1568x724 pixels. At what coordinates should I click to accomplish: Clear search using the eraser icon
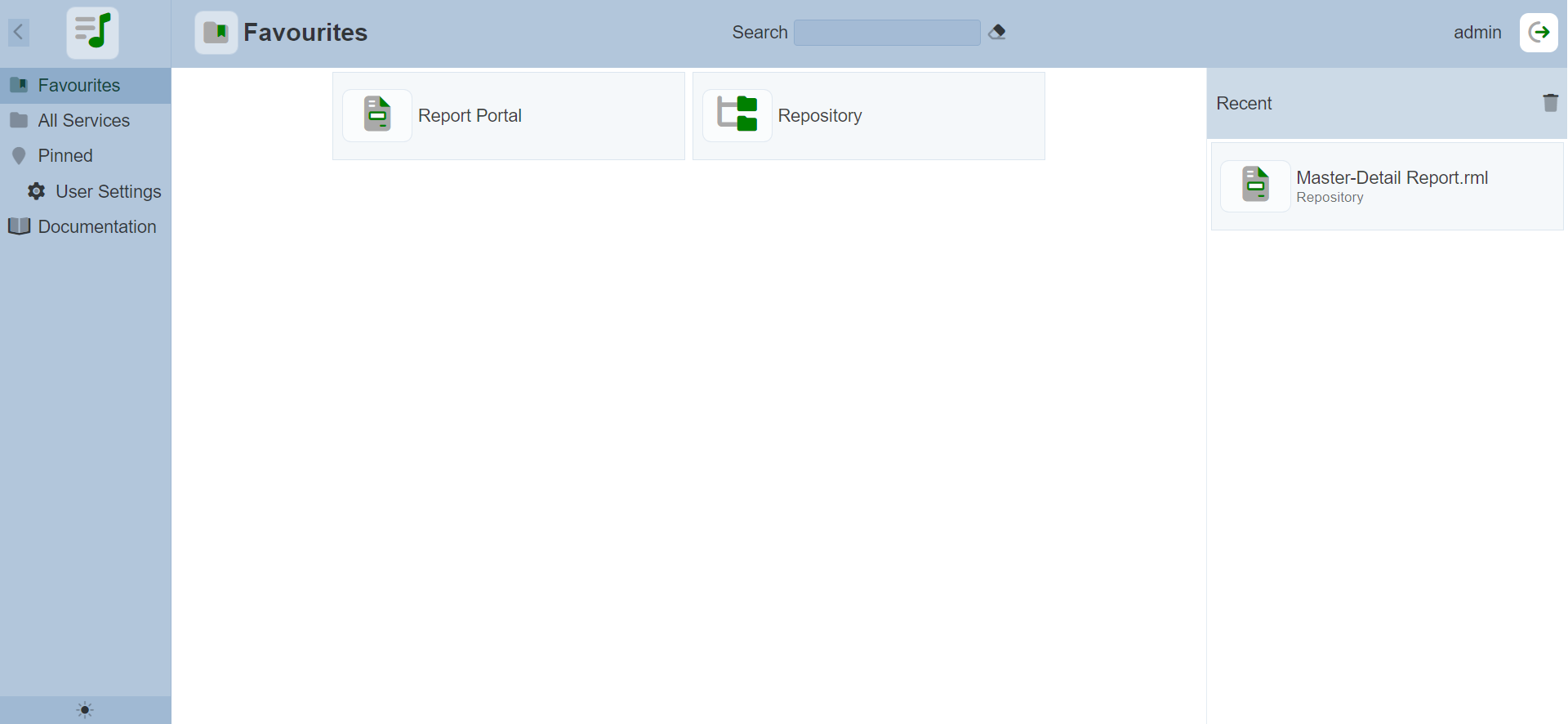(996, 33)
